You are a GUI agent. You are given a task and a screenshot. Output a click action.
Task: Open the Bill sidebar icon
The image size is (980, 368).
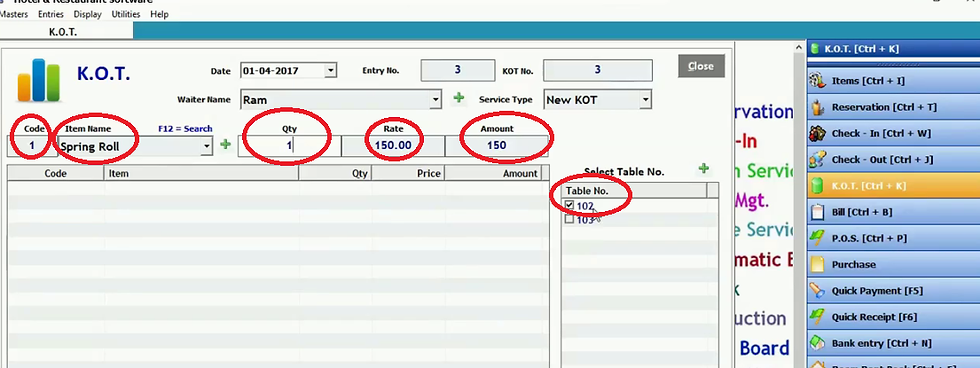(x=817, y=212)
